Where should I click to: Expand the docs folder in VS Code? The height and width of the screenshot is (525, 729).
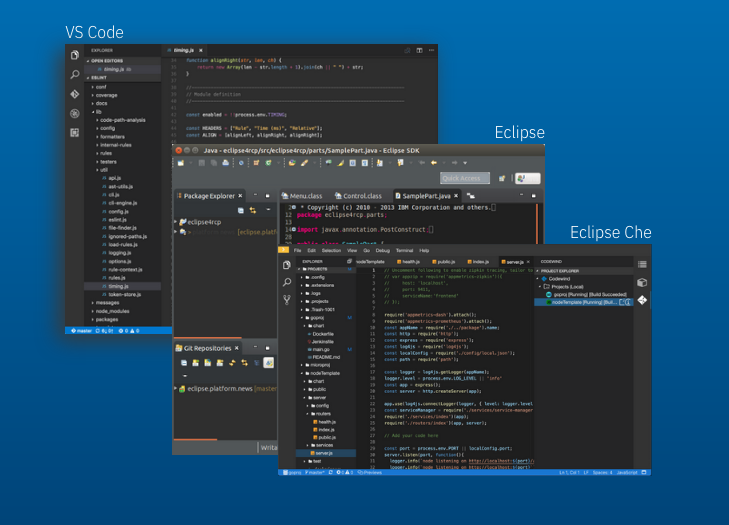(101, 103)
